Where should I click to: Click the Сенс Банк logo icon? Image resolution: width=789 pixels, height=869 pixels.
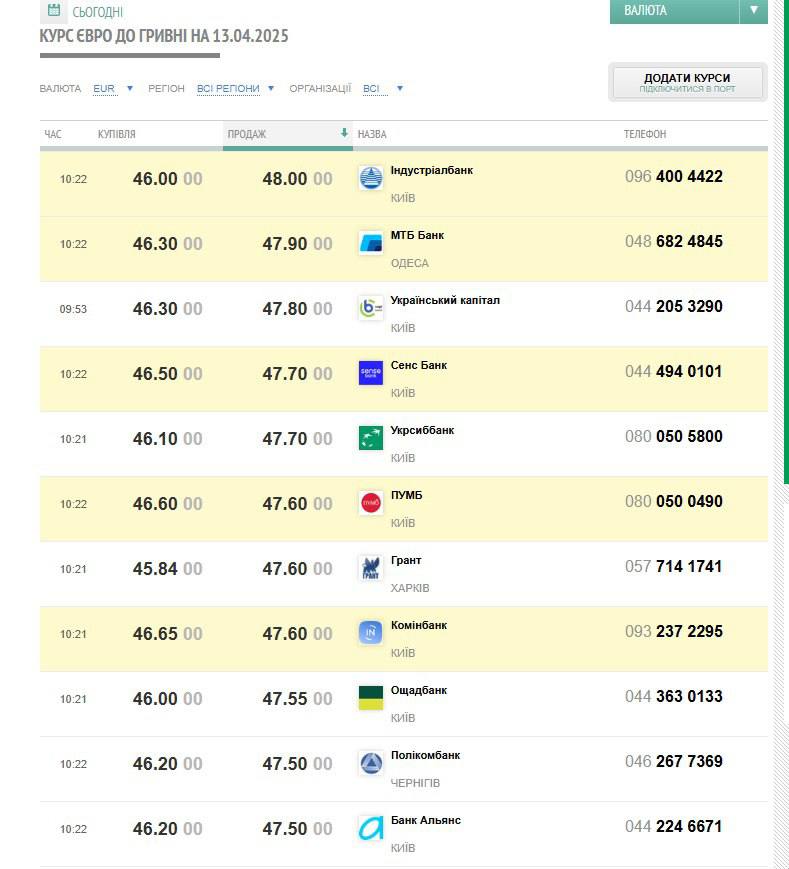pyautogui.click(x=371, y=373)
